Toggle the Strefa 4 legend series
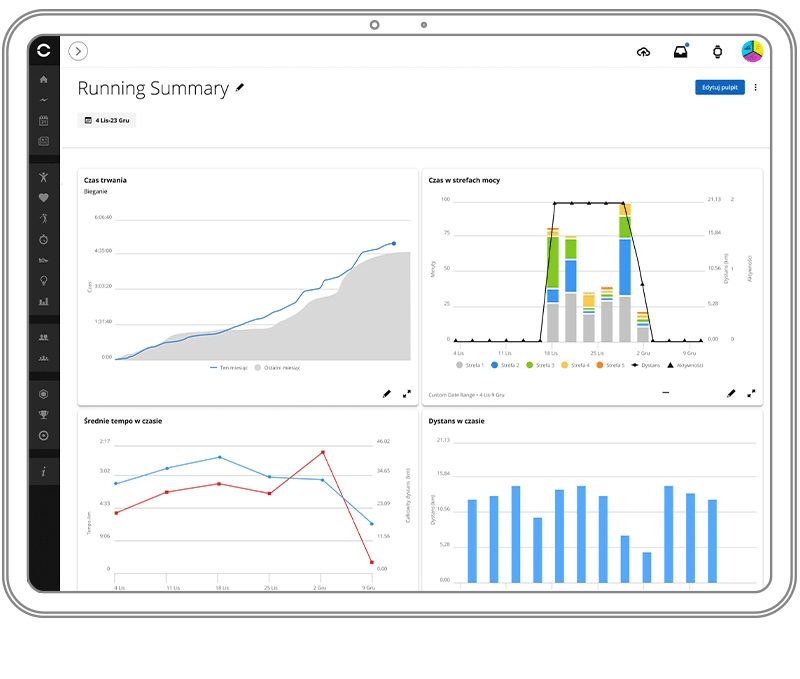Image resolution: width=800 pixels, height=679 pixels. coord(575,365)
